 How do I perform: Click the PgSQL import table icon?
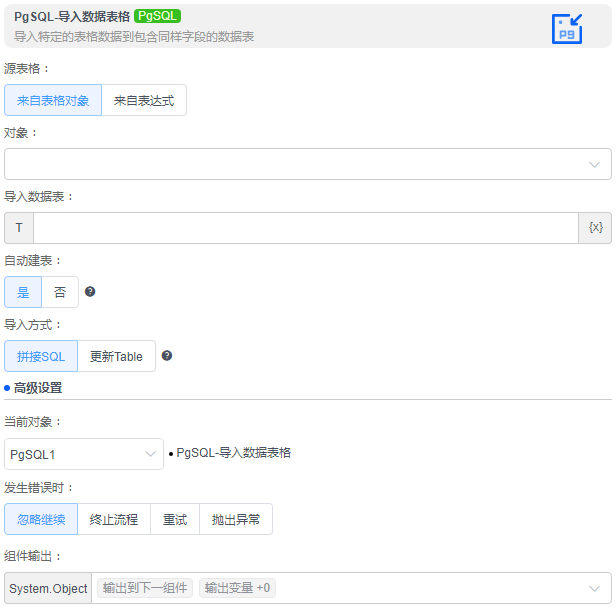566,29
